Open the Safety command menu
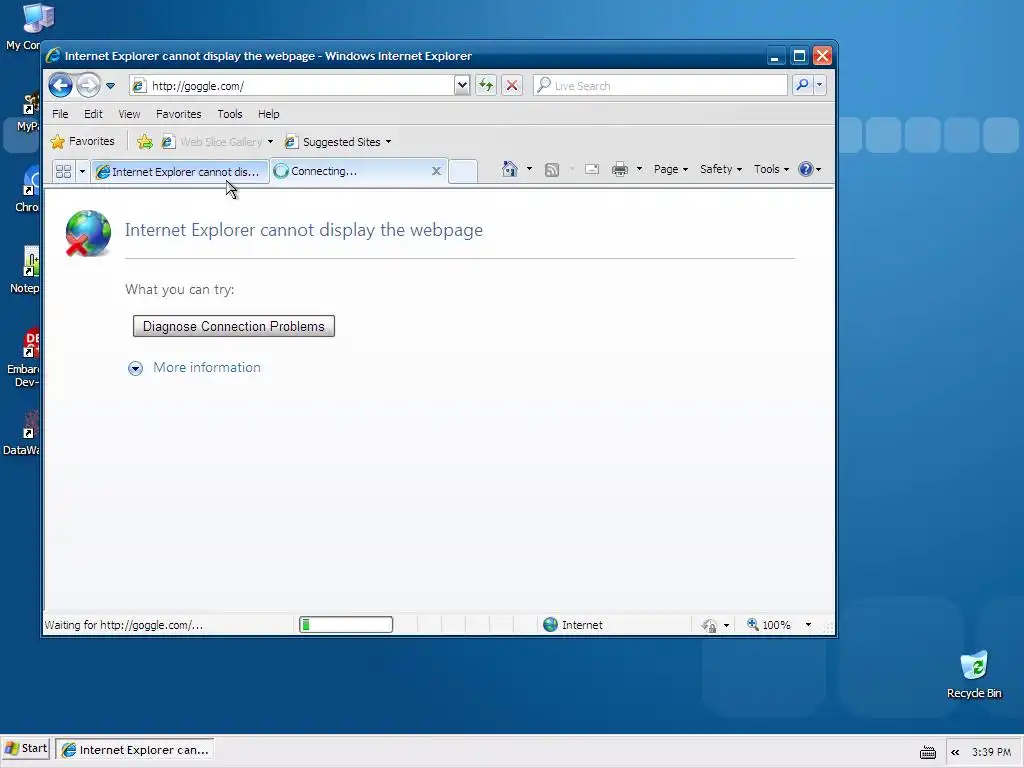 pyautogui.click(x=720, y=169)
